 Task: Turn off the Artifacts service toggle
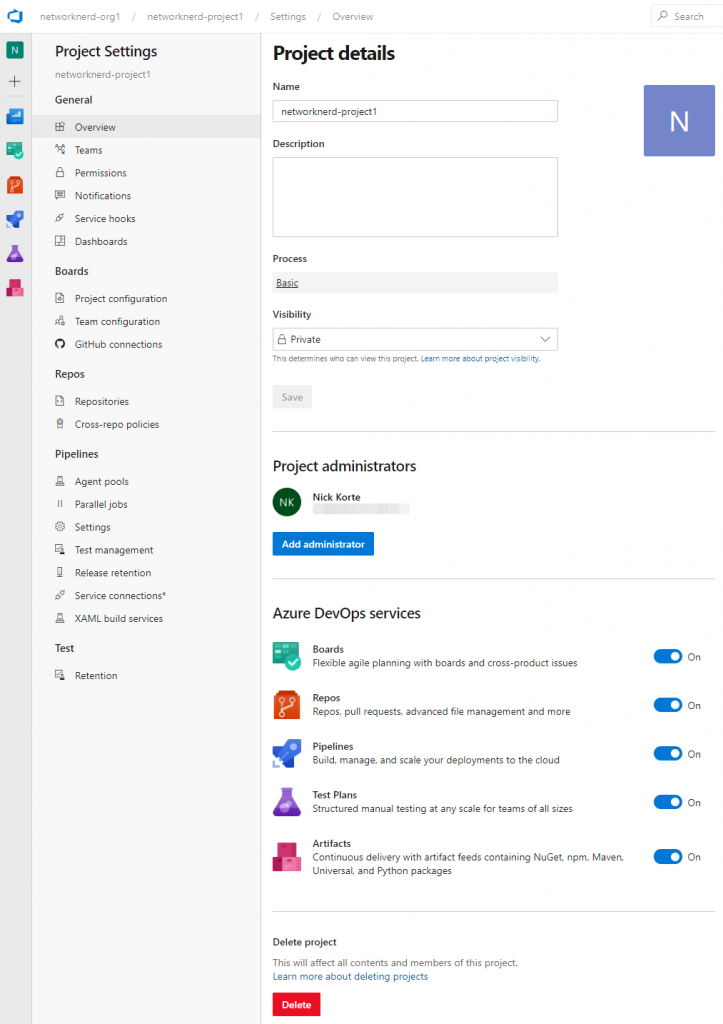coord(667,857)
